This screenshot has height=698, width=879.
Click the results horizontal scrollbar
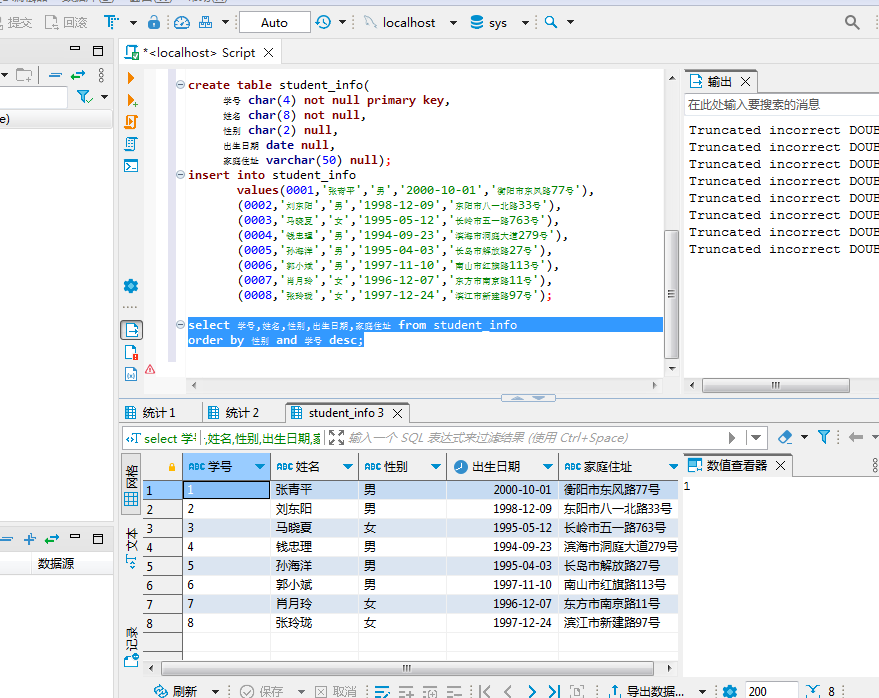point(407,668)
